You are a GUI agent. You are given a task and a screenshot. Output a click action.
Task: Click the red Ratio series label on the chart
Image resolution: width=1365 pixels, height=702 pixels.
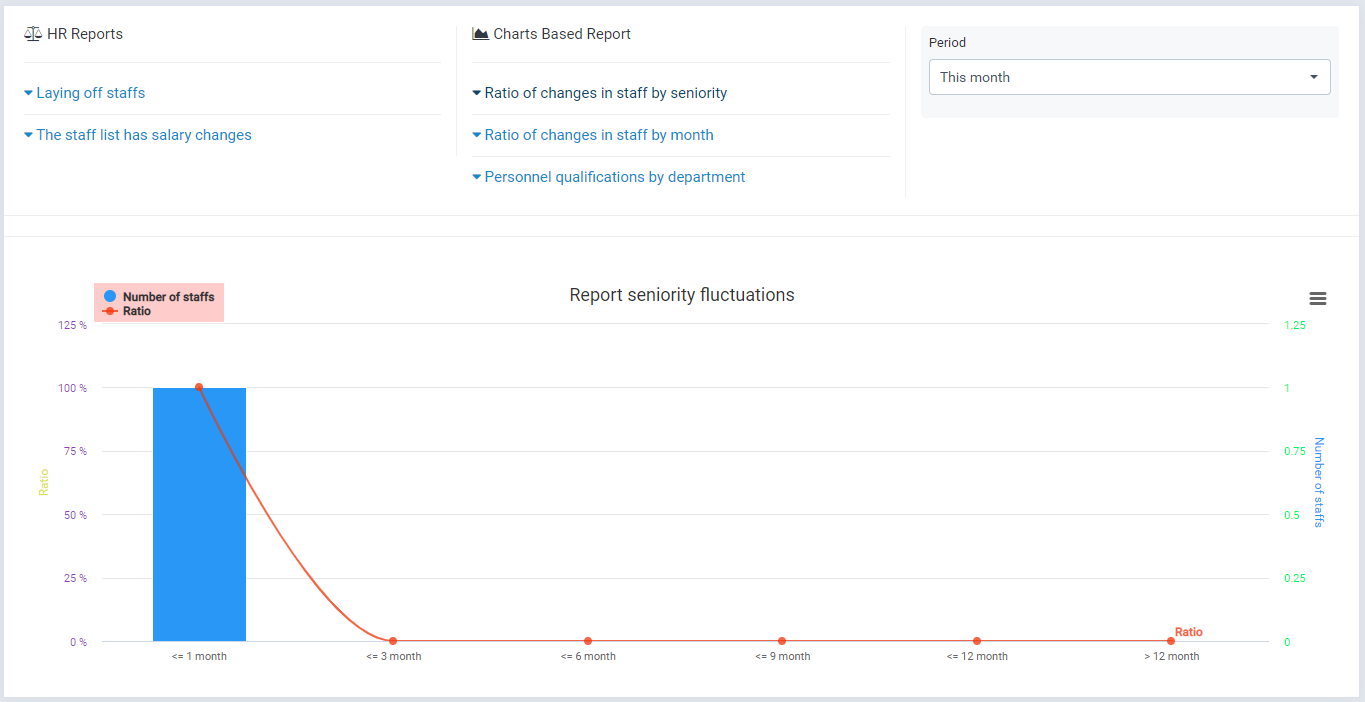(1188, 632)
